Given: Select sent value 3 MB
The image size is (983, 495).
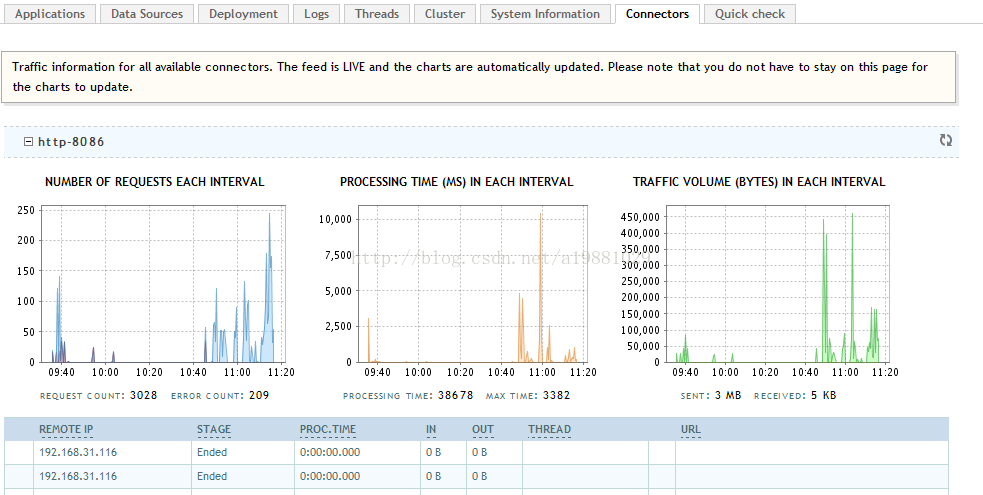Looking at the screenshot, I should coord(728,395).
